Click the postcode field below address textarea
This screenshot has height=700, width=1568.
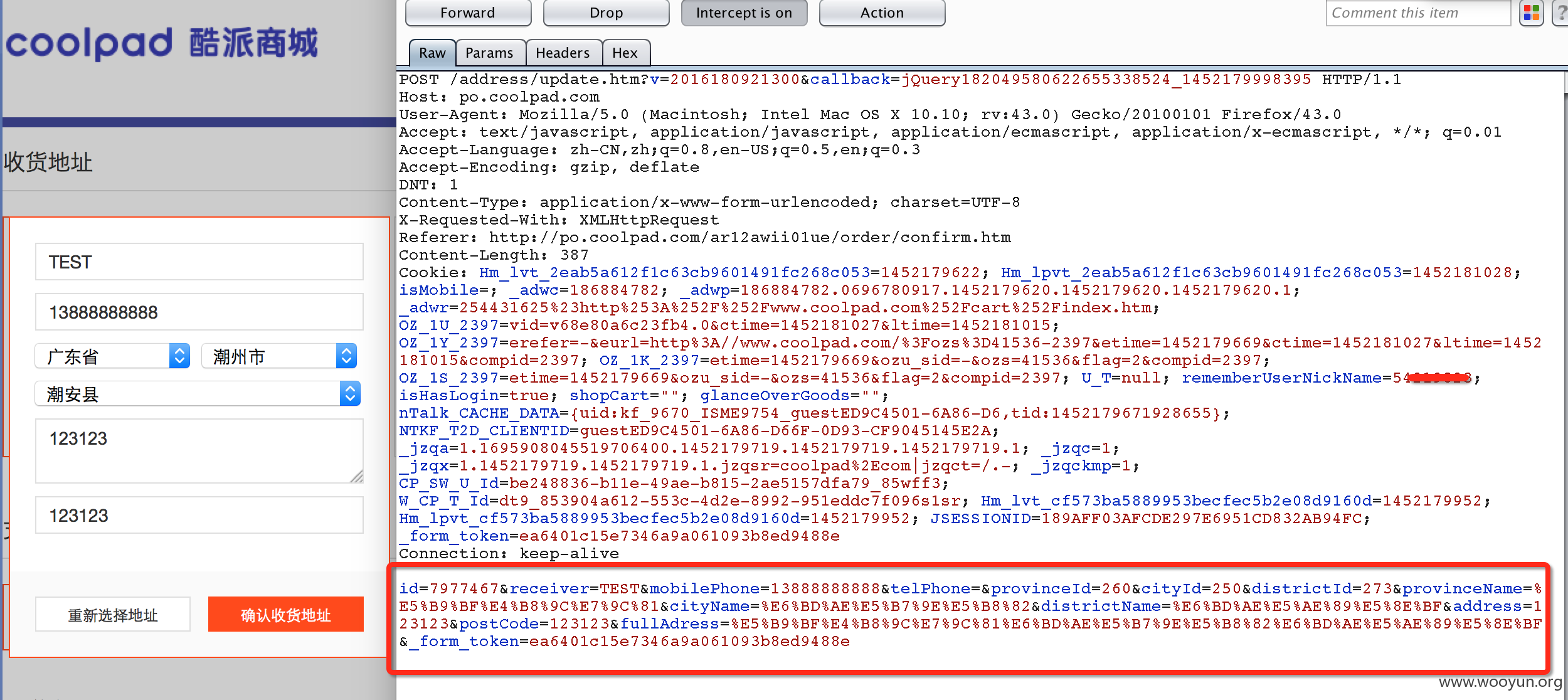(199, 515)
